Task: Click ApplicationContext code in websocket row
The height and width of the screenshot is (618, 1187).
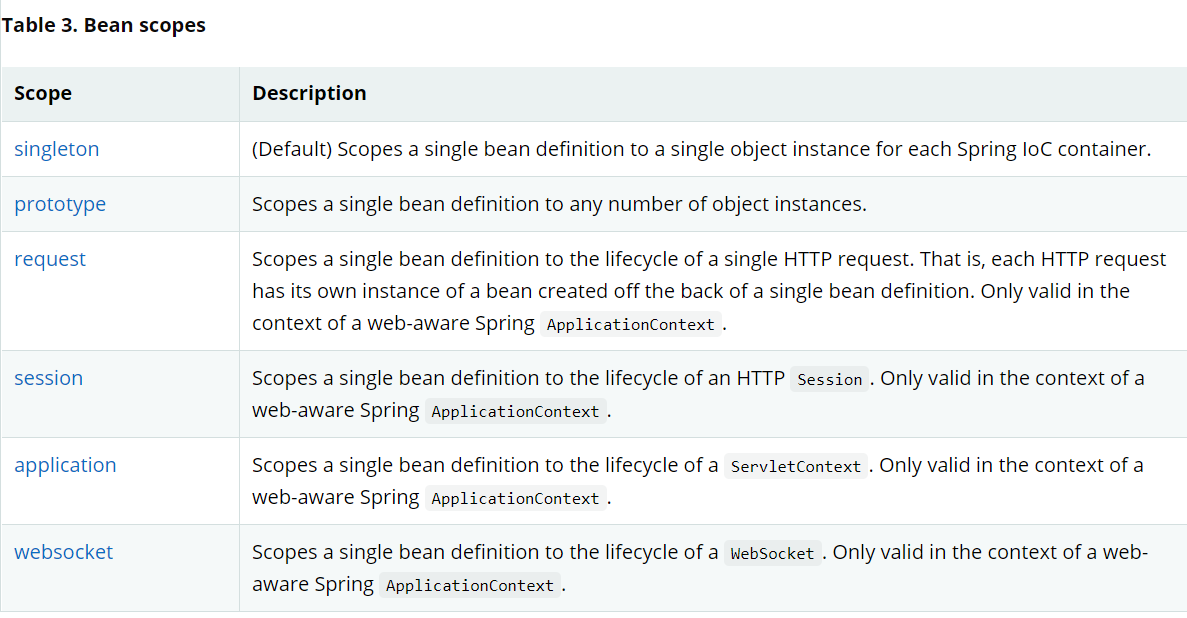Action: tap(470, 585)
